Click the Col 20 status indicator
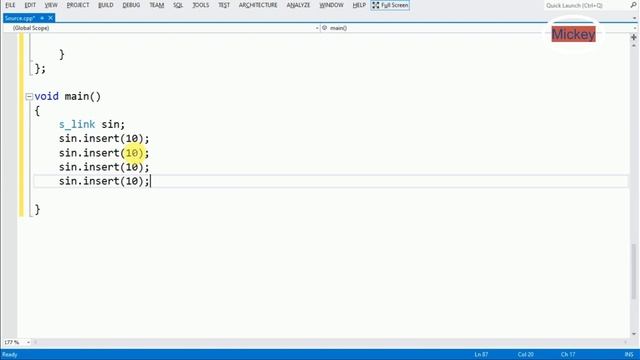This screenshot has height=360, width=640. (x=525, y=354)
